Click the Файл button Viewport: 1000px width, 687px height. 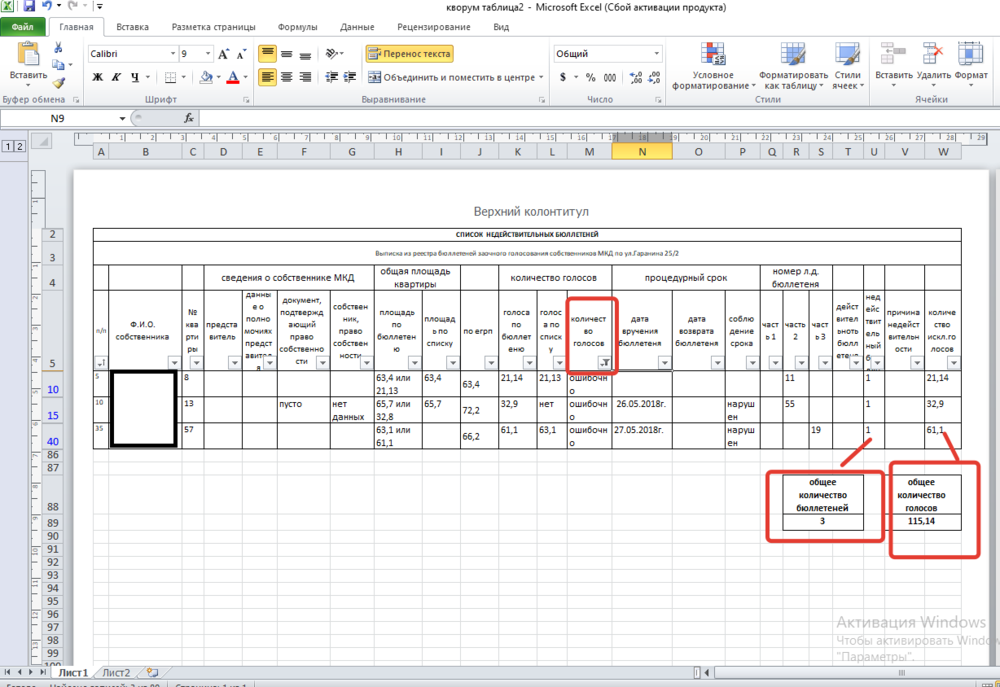click(x=22, y=27)
